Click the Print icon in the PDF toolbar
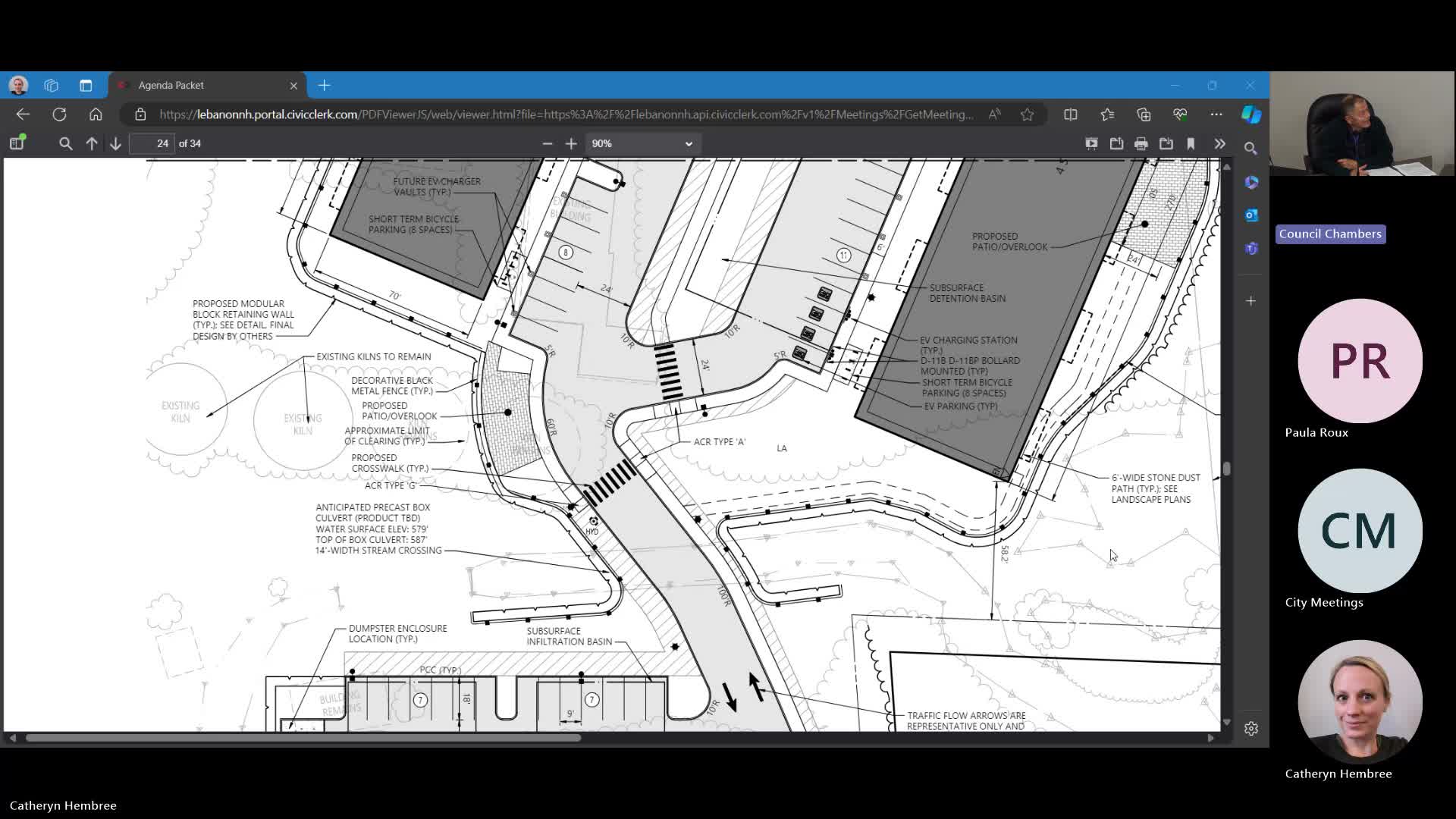 click(1141, 143)
